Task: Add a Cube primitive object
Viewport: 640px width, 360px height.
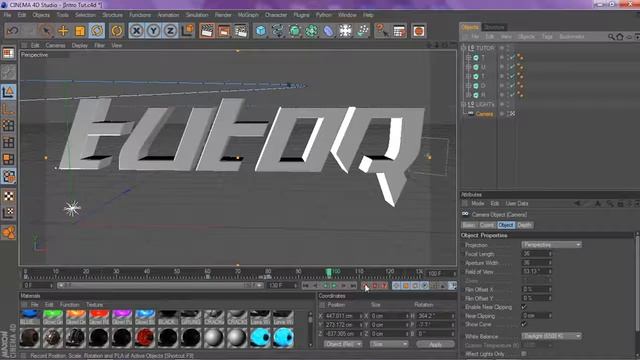Action: pyautogui.click(x=260, y=31)
